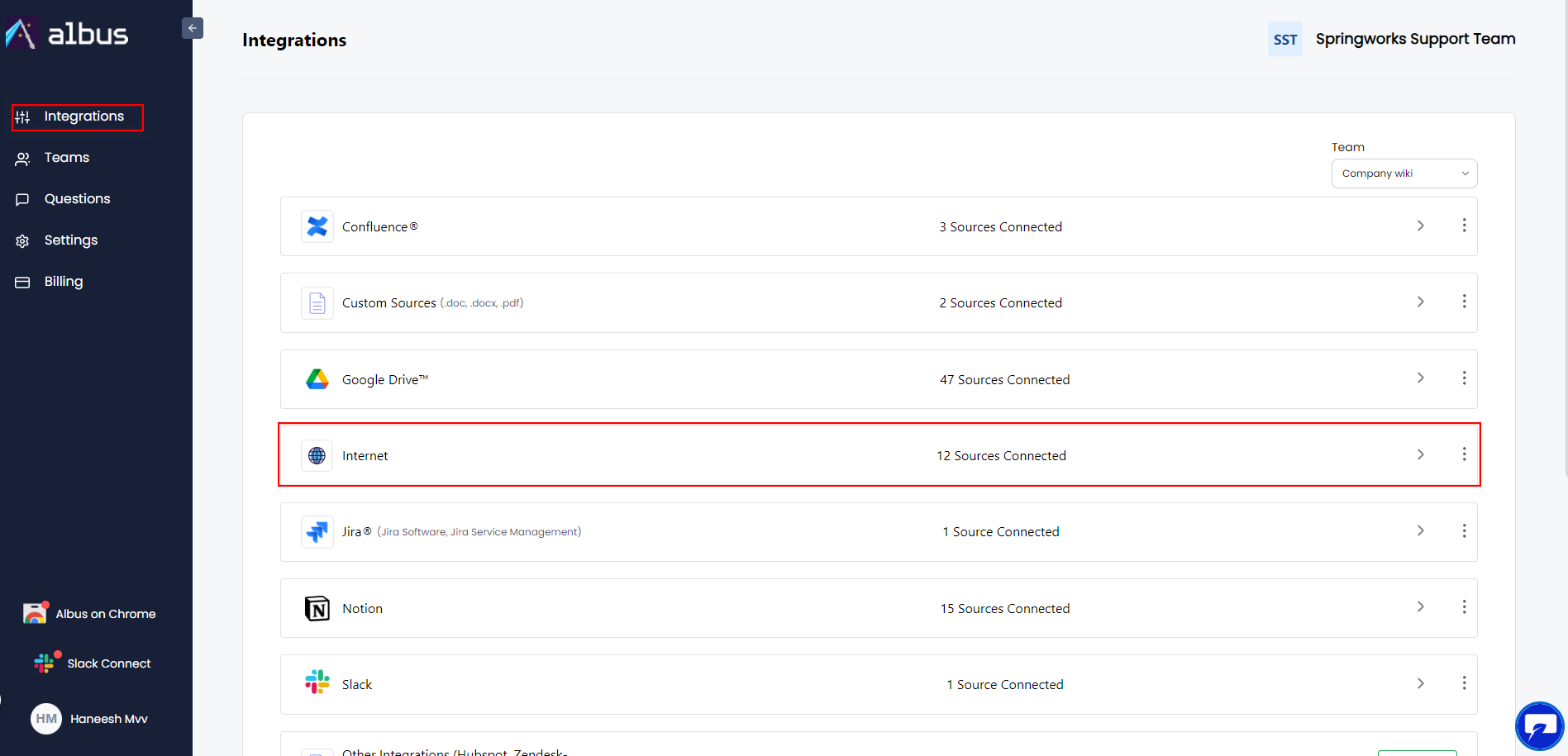Expand the Jira row chevron
Image resolution: width=1568 pixels, height=756 pixels.
tap(1421, 530)
